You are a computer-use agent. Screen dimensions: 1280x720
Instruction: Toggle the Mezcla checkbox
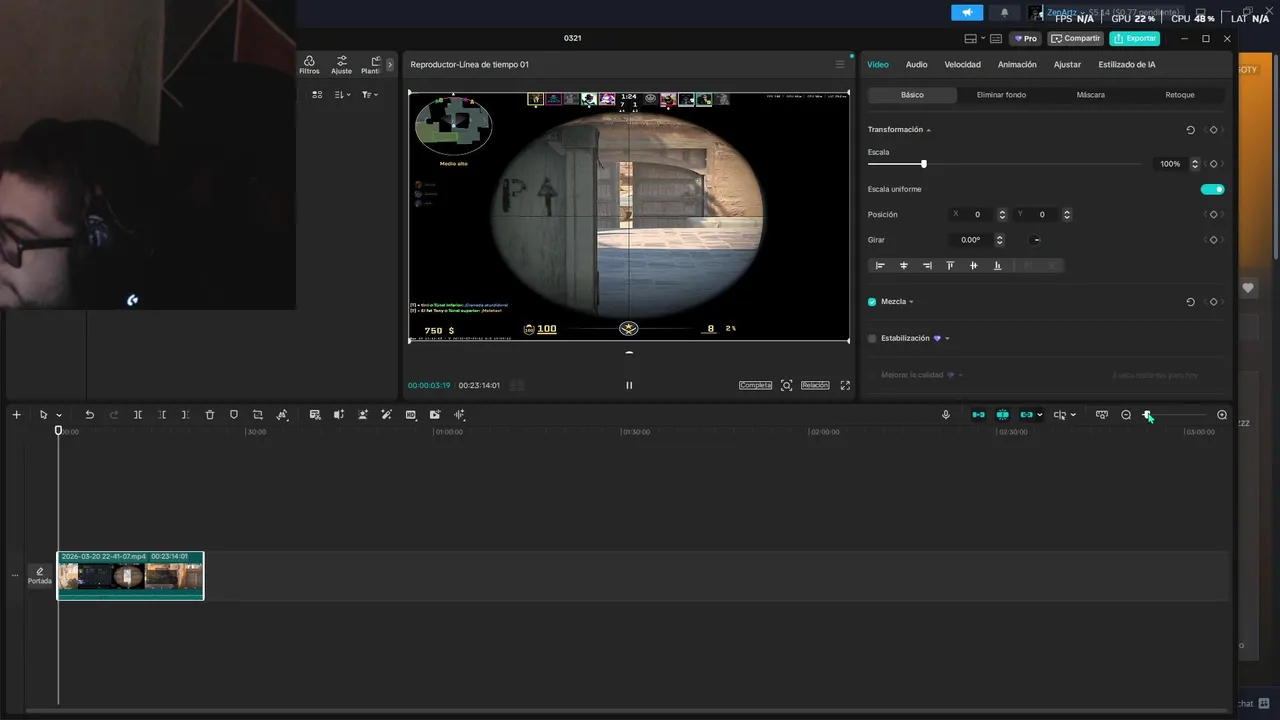(872, 302)
